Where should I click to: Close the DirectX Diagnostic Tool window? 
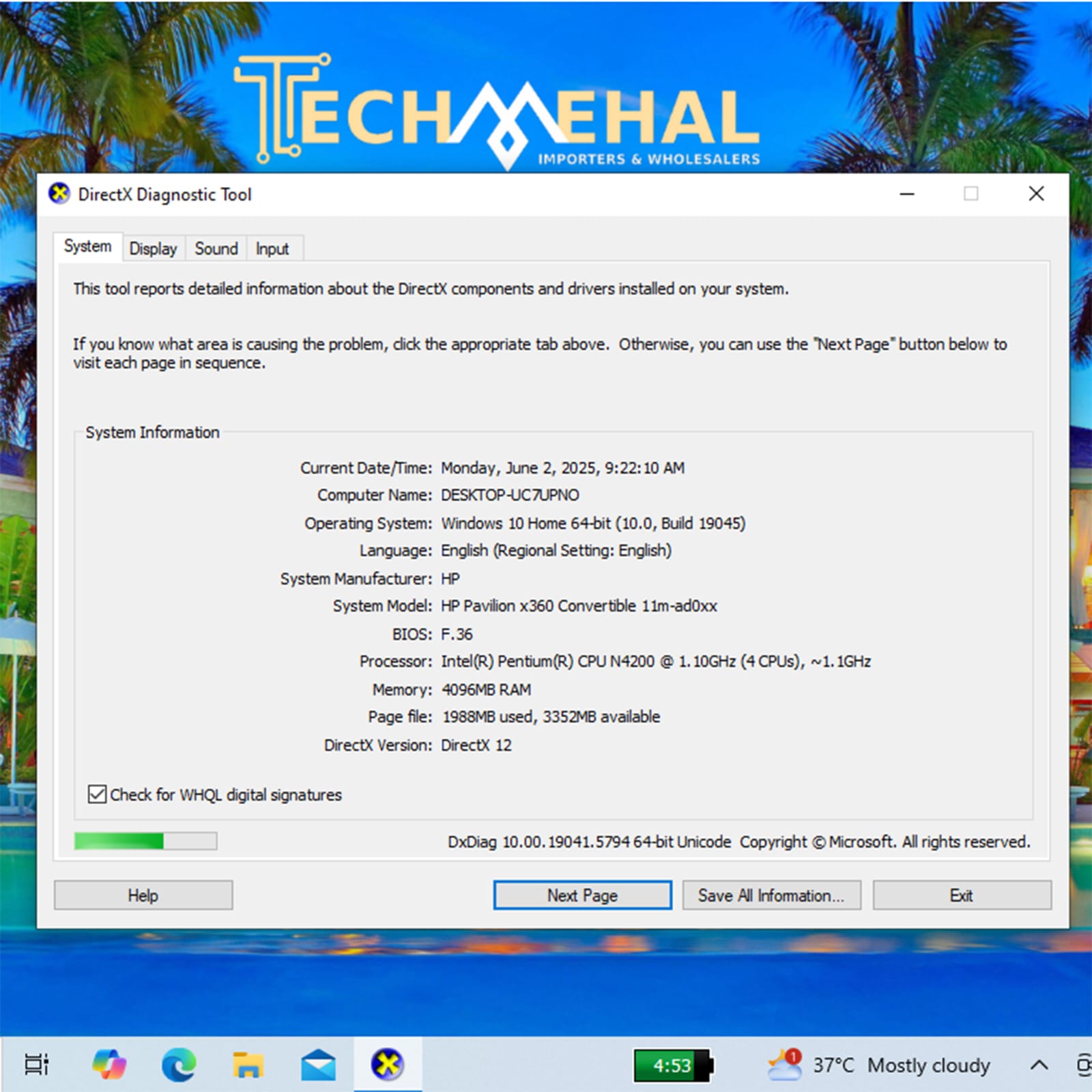click(1036, 194)
